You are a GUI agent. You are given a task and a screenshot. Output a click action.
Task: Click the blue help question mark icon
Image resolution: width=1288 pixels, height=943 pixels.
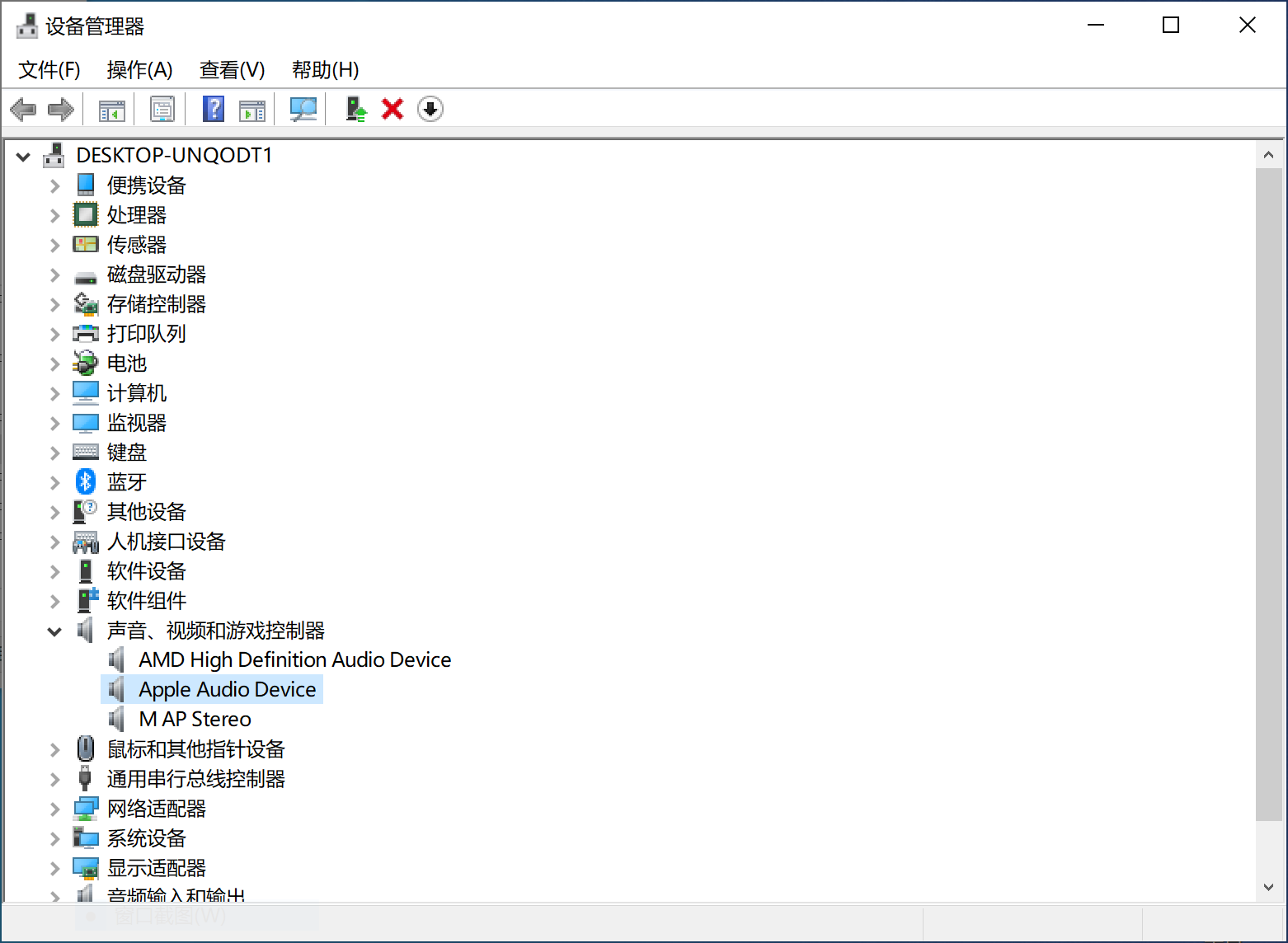pyautogui.click(x=214, y=109)
